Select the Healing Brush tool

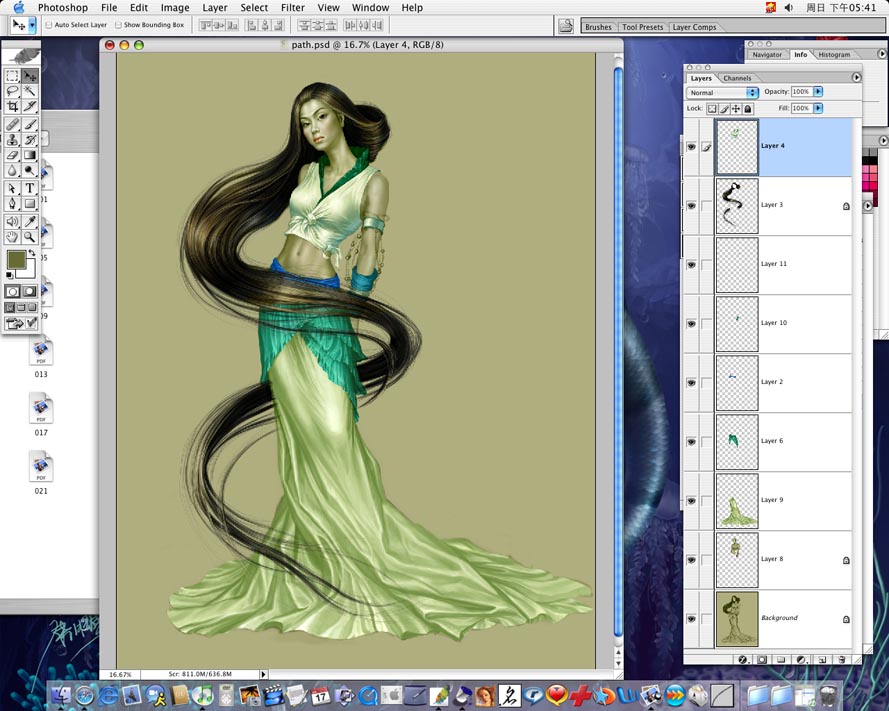pos(12,124)
